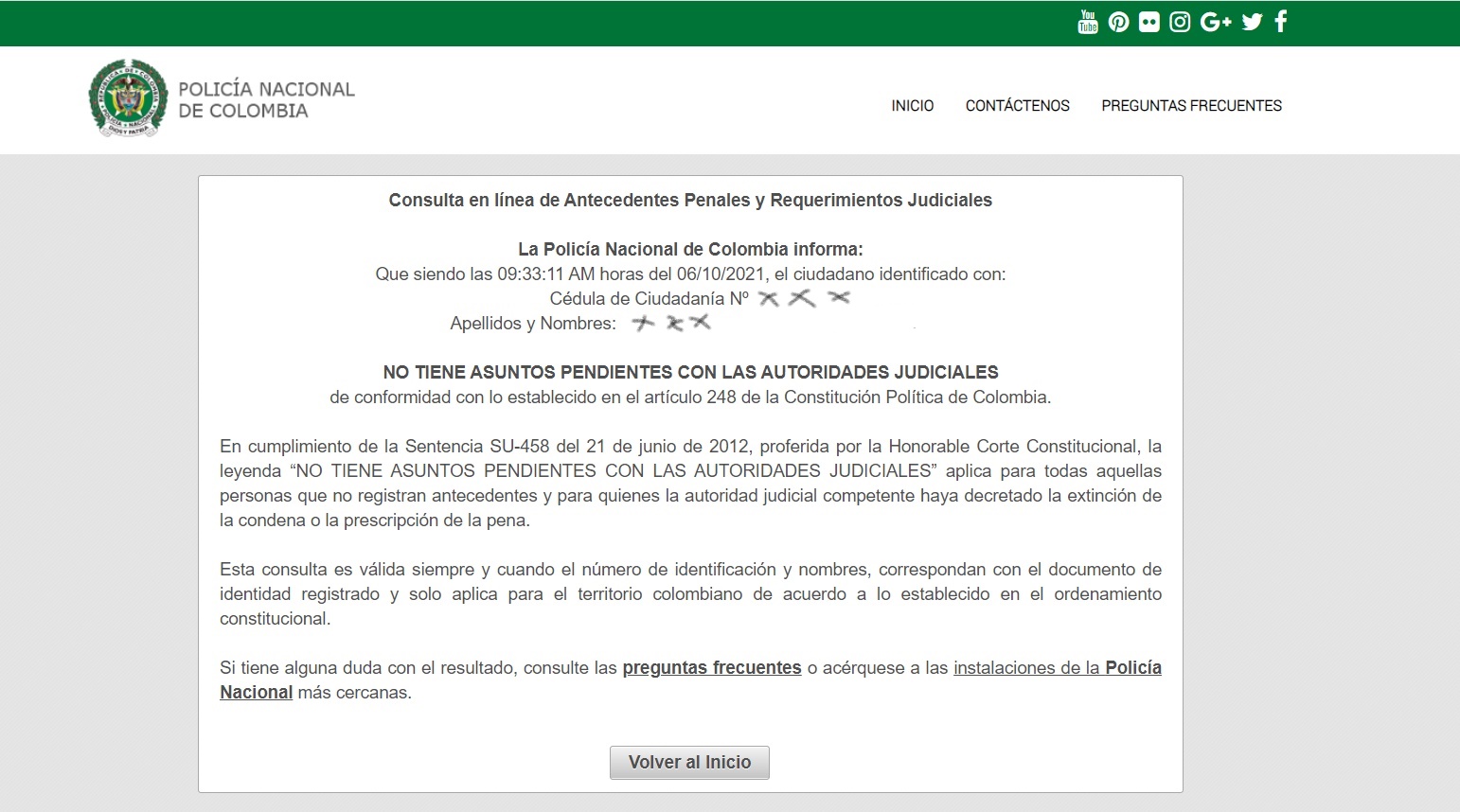
Task: Select PREGUNTAS FRECUENTES in the top menu
Action: 1191,106
